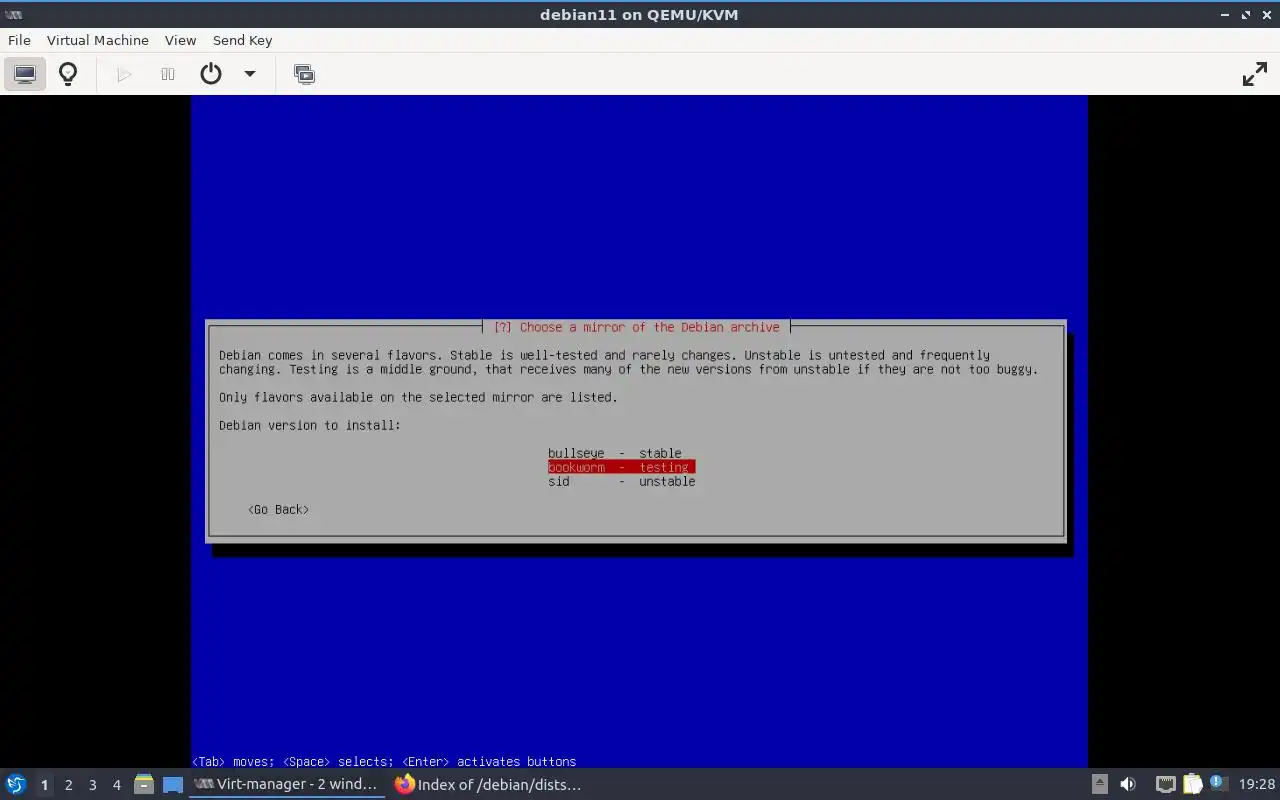Select sid - unstable version
The image size is (1280, 800).
click(621, 481)
